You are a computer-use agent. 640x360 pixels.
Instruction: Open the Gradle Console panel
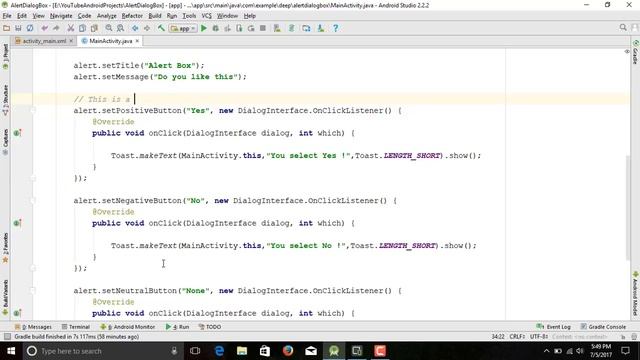pos(603,327)
